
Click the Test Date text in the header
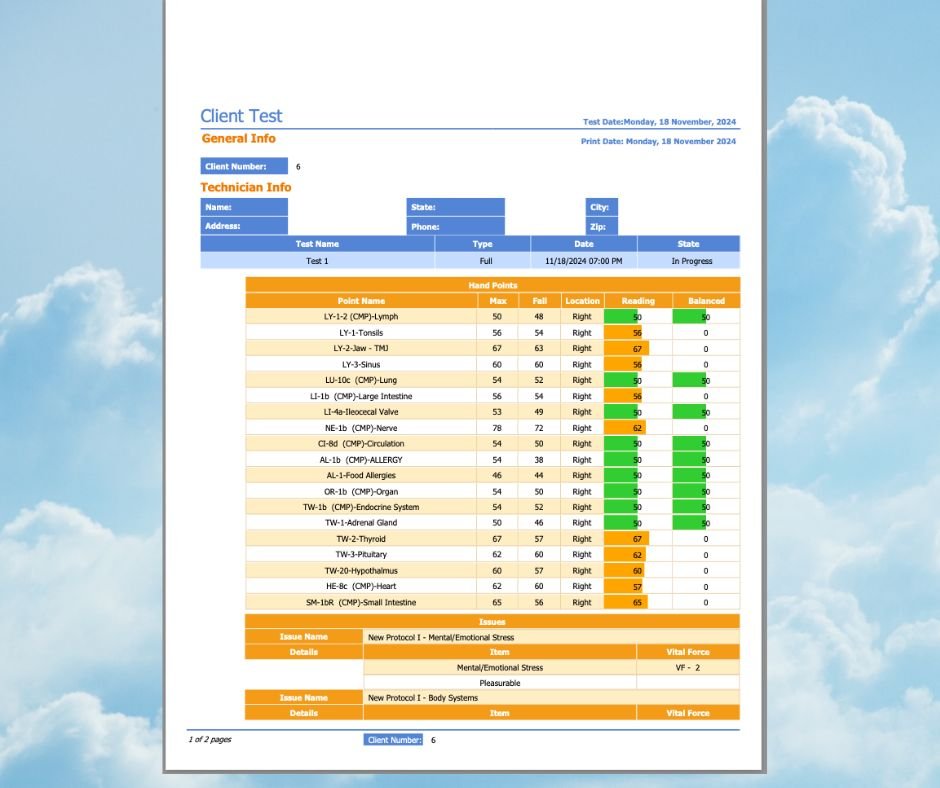tap(659, 122)
